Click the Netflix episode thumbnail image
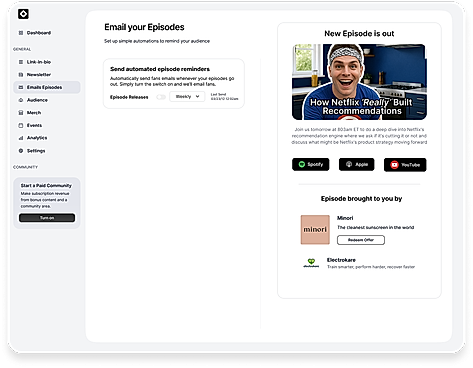The height and width of the screenshot is (368, 473). click(359, 82)
